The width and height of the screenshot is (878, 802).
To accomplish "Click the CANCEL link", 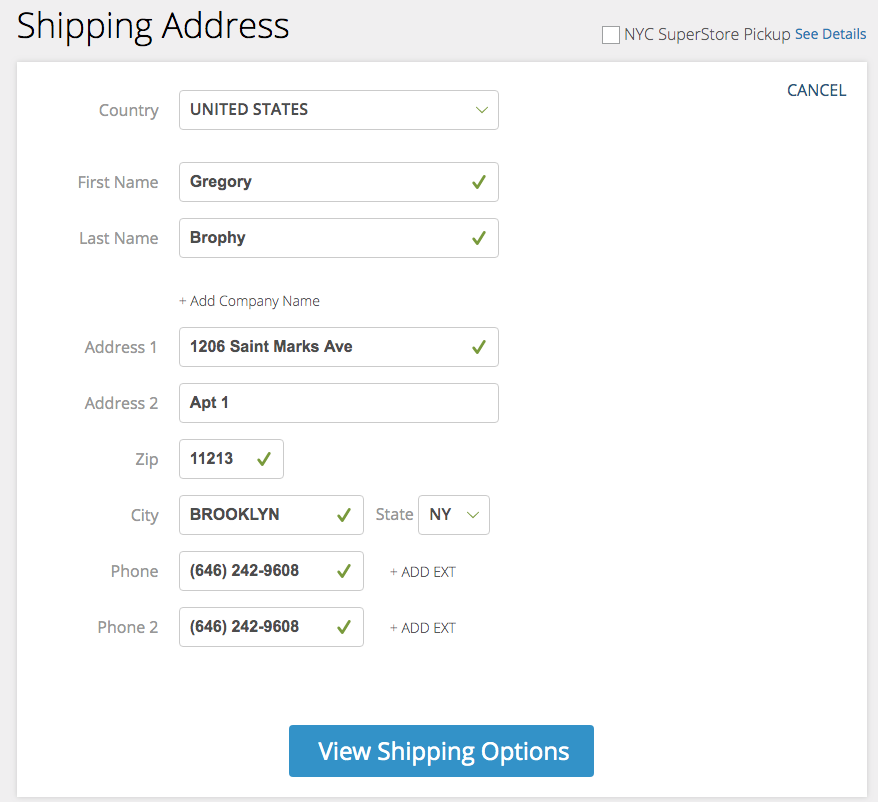I will click(x=816, y=90).
